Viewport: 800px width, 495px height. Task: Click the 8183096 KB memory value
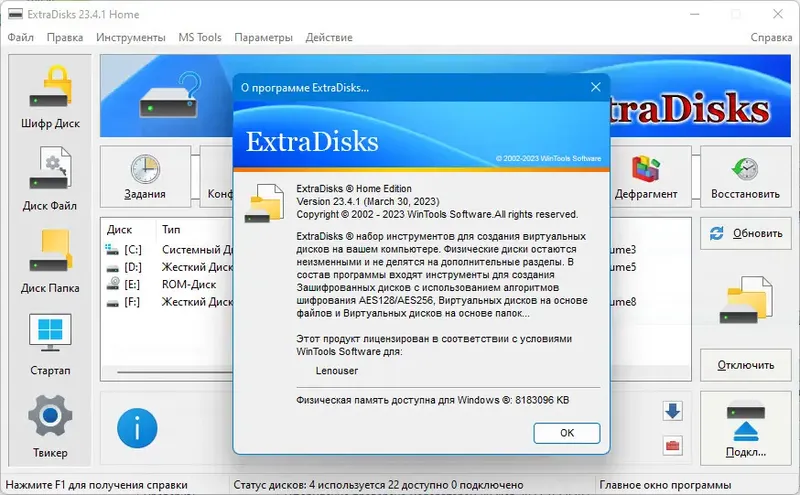[542, 400]
